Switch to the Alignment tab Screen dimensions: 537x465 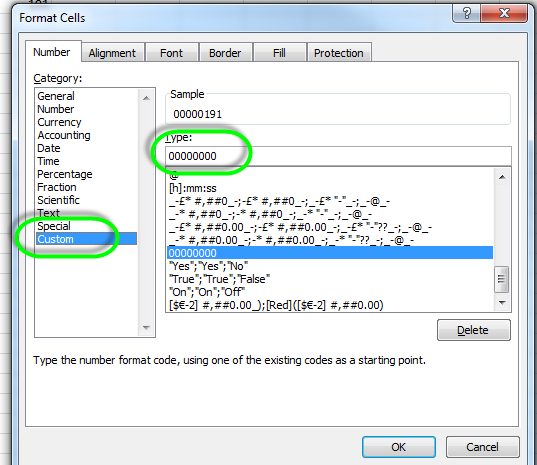tap(112, 53)
